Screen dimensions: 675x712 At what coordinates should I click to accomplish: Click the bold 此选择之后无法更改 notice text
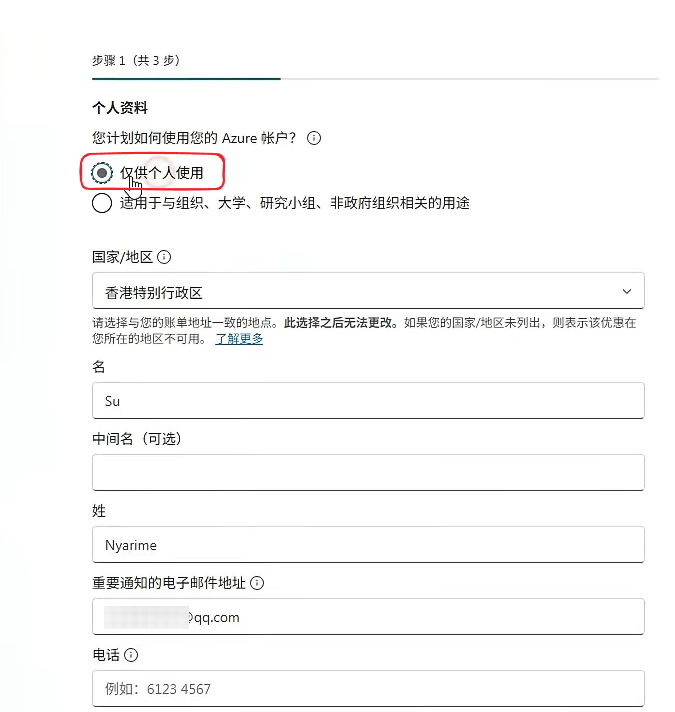point(340,324)
